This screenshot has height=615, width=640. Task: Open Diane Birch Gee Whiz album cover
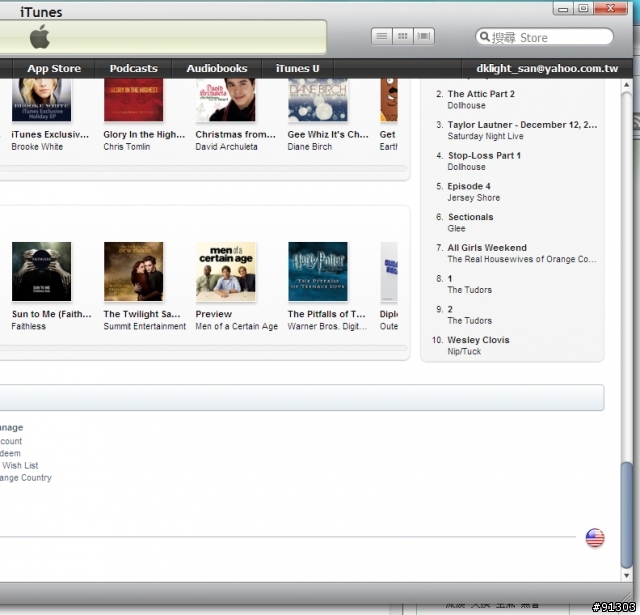point(318,100)
